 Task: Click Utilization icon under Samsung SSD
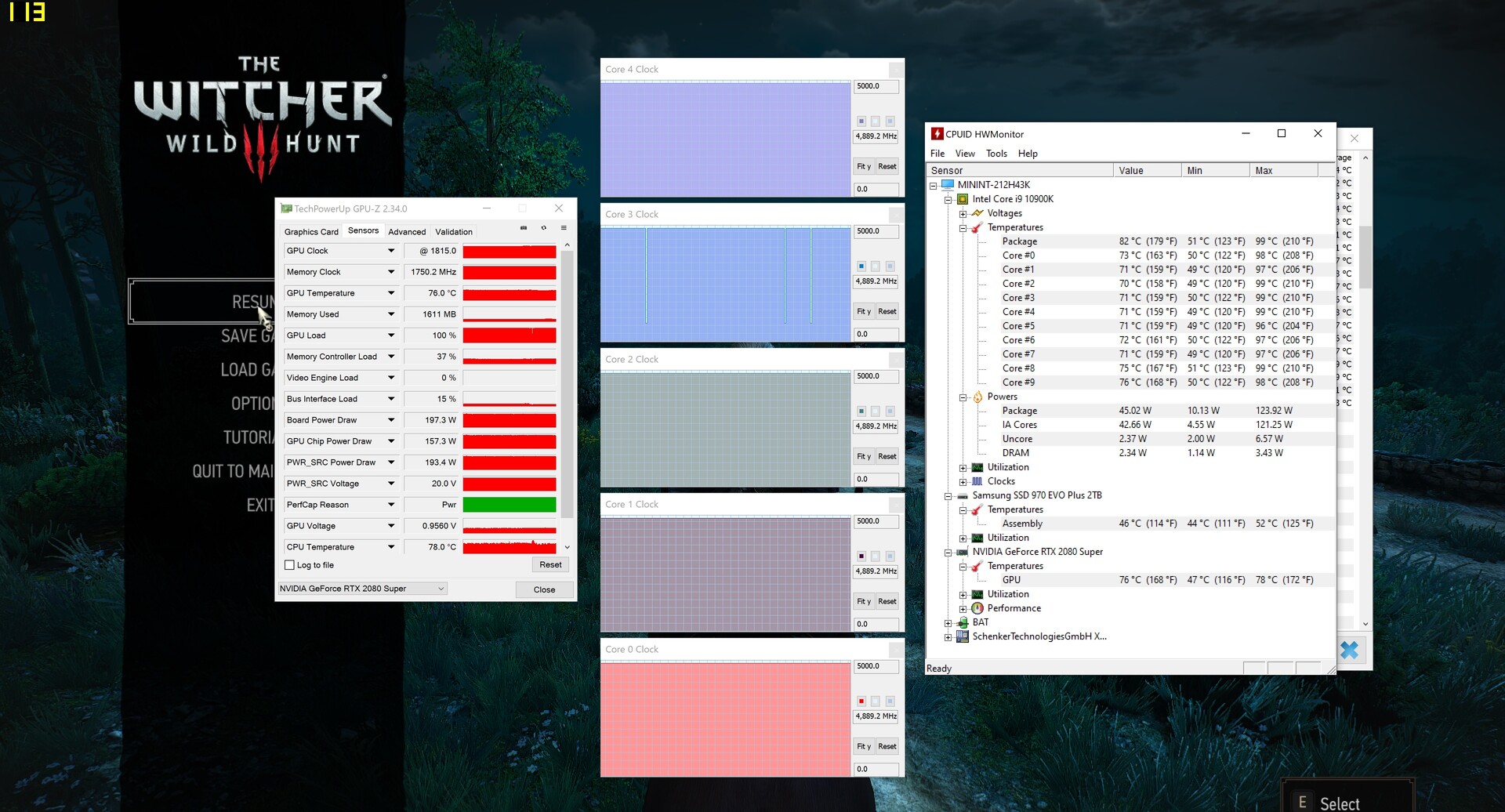pyautogui.click(x=977, y=538)
